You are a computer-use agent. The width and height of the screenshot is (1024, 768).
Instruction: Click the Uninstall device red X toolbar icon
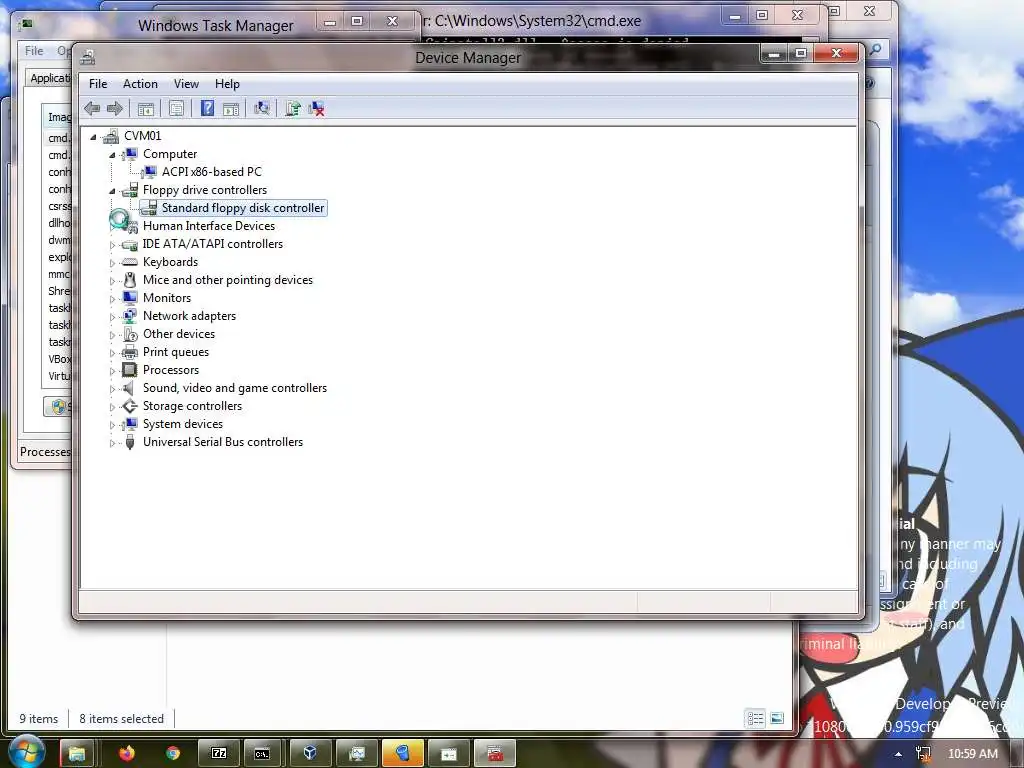[317, 108]
